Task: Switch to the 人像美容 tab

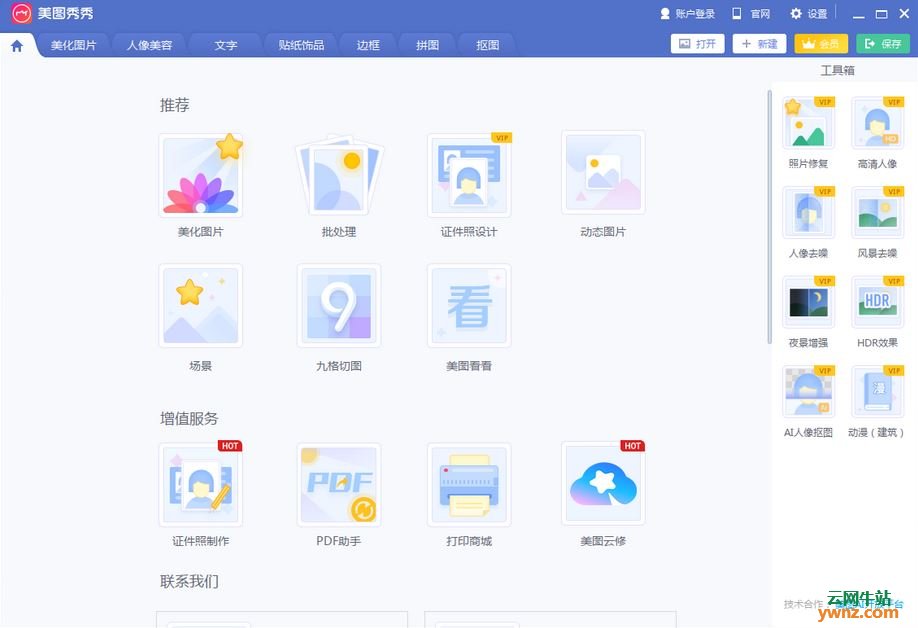Action: point(149,45)
